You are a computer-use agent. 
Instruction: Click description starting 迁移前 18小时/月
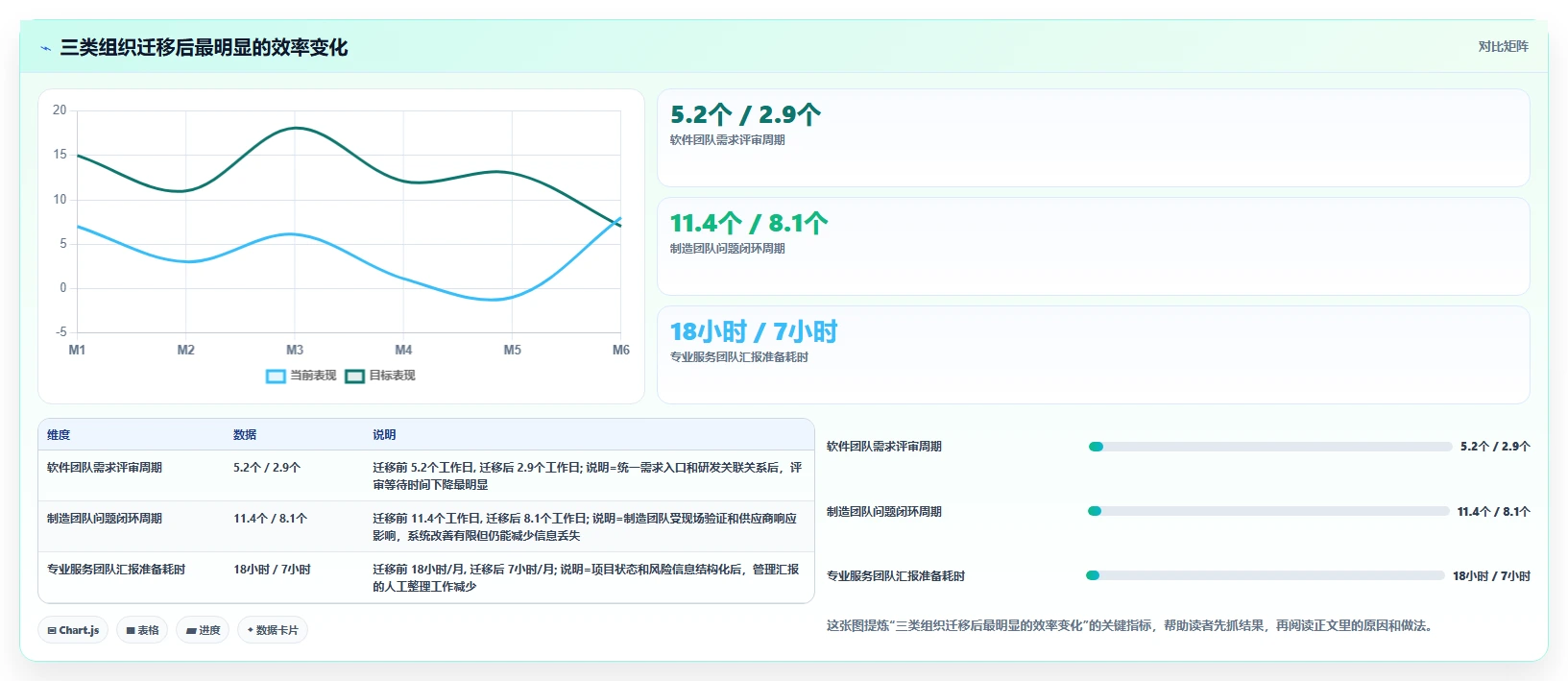586,578
